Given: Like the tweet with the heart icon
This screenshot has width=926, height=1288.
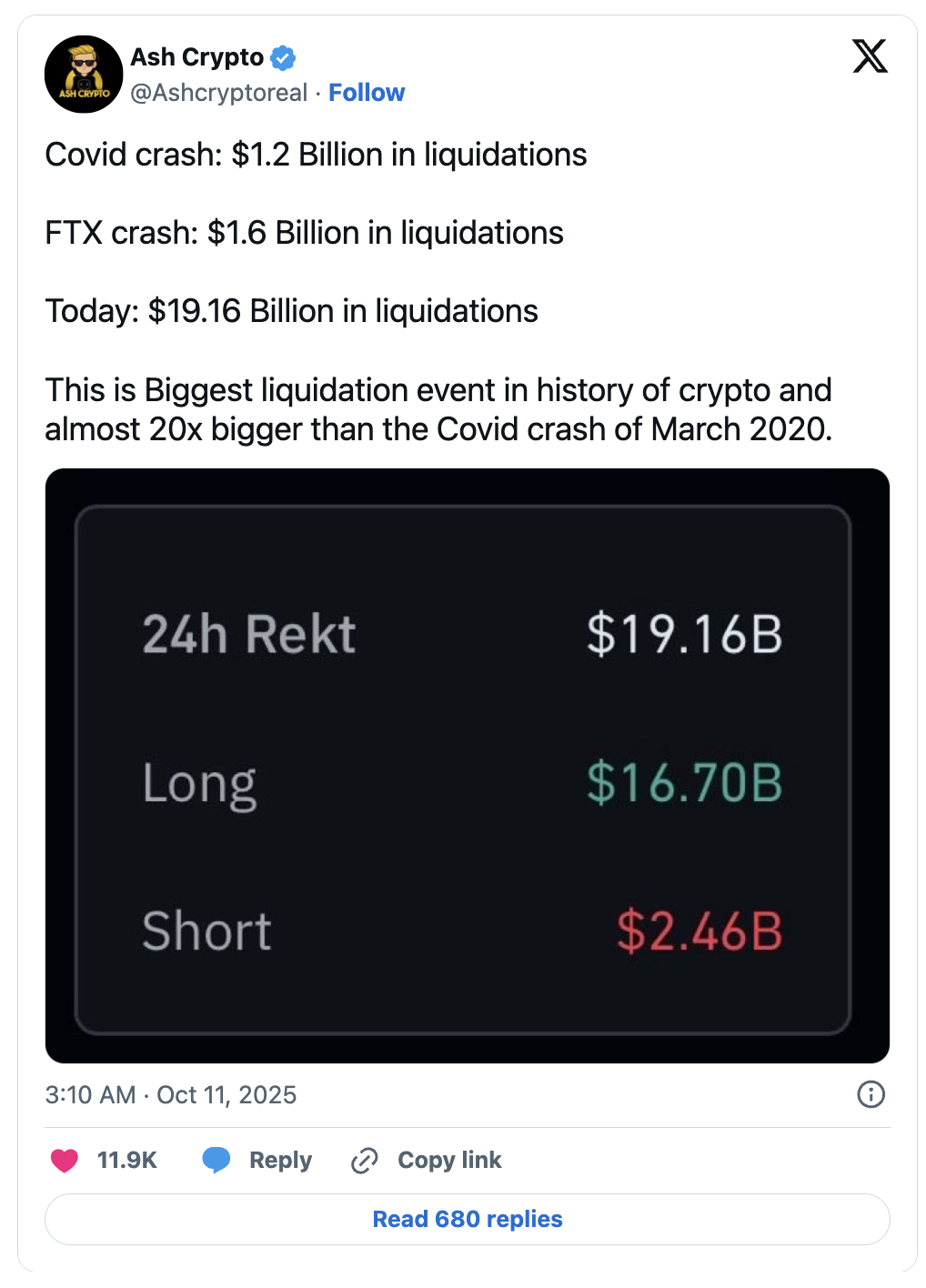Looking at the screenshot, I should 65,1161.
